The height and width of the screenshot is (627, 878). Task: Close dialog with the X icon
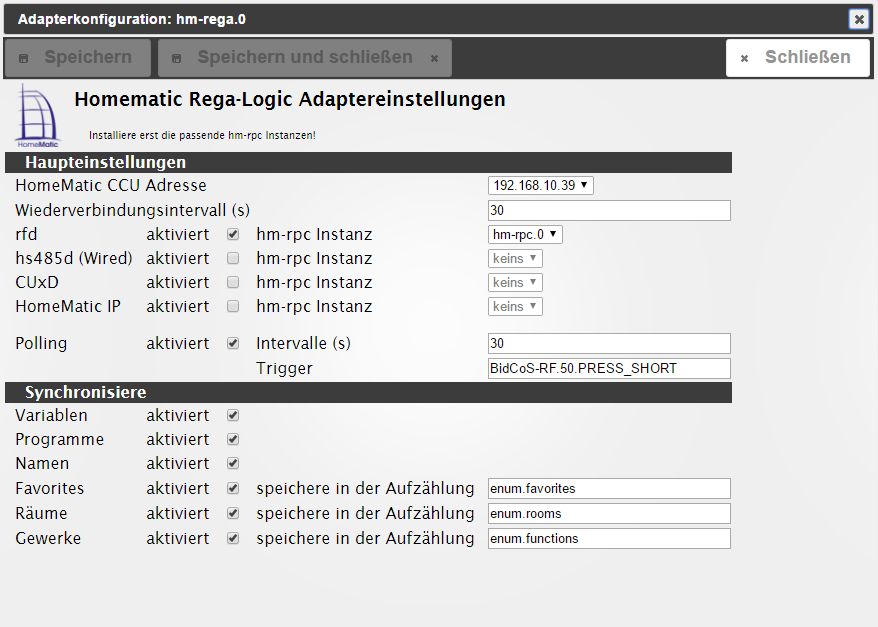858,19
